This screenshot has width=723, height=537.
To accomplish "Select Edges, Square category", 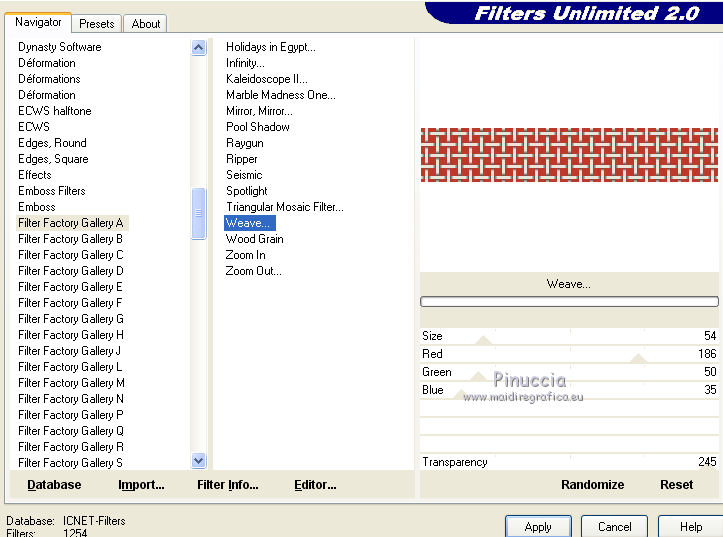I will 53,159.
